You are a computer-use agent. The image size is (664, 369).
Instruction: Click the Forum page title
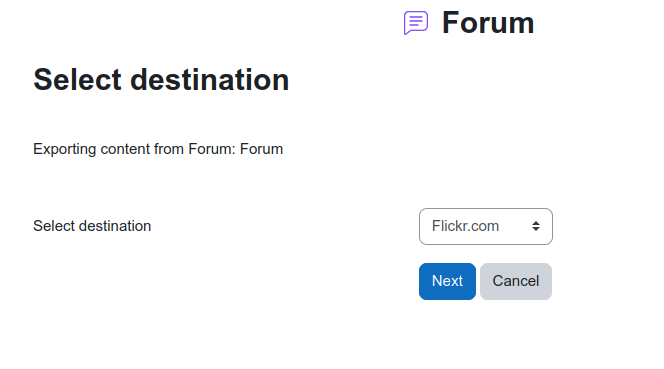pos(488,23)
